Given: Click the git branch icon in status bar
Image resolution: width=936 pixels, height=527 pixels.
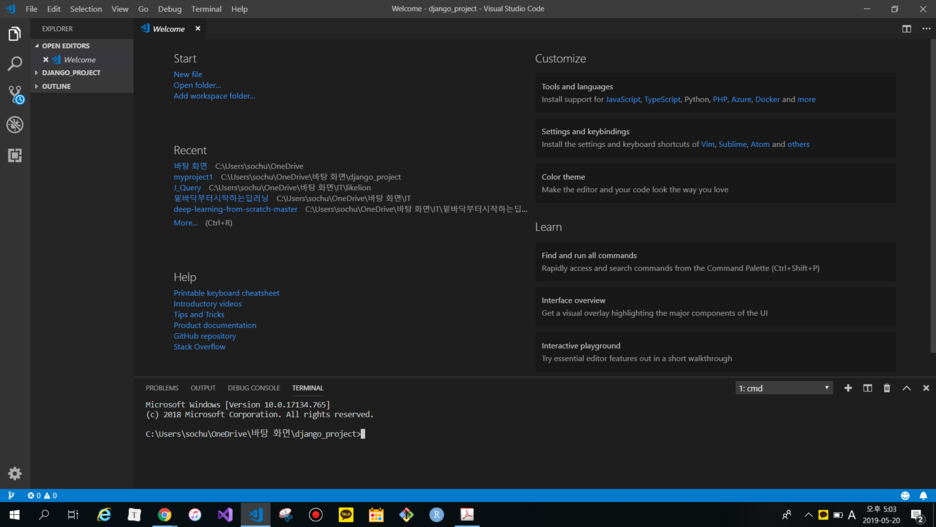Looking at the screenshot, I should [11, 495].
